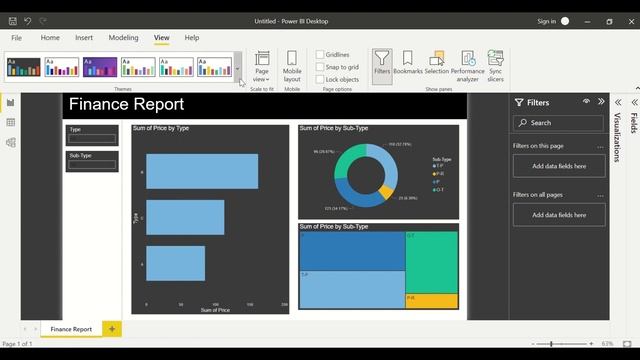Click the redo arrow icon

[43, 21]
